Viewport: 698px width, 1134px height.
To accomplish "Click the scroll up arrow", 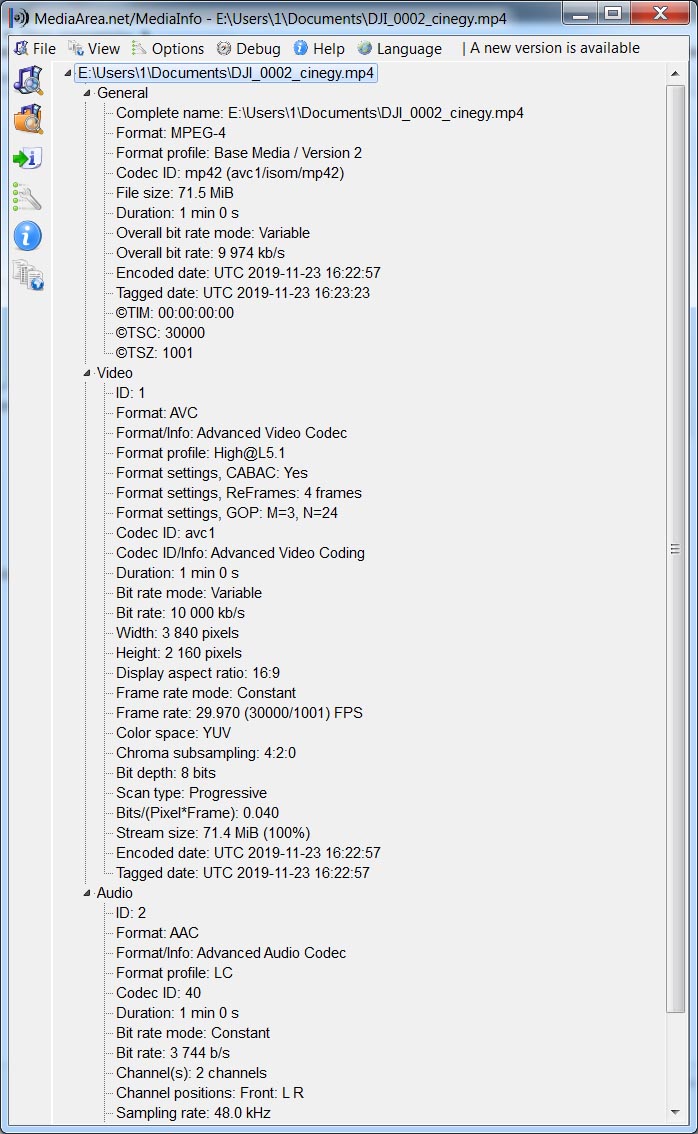I will (x=675, y=73).
